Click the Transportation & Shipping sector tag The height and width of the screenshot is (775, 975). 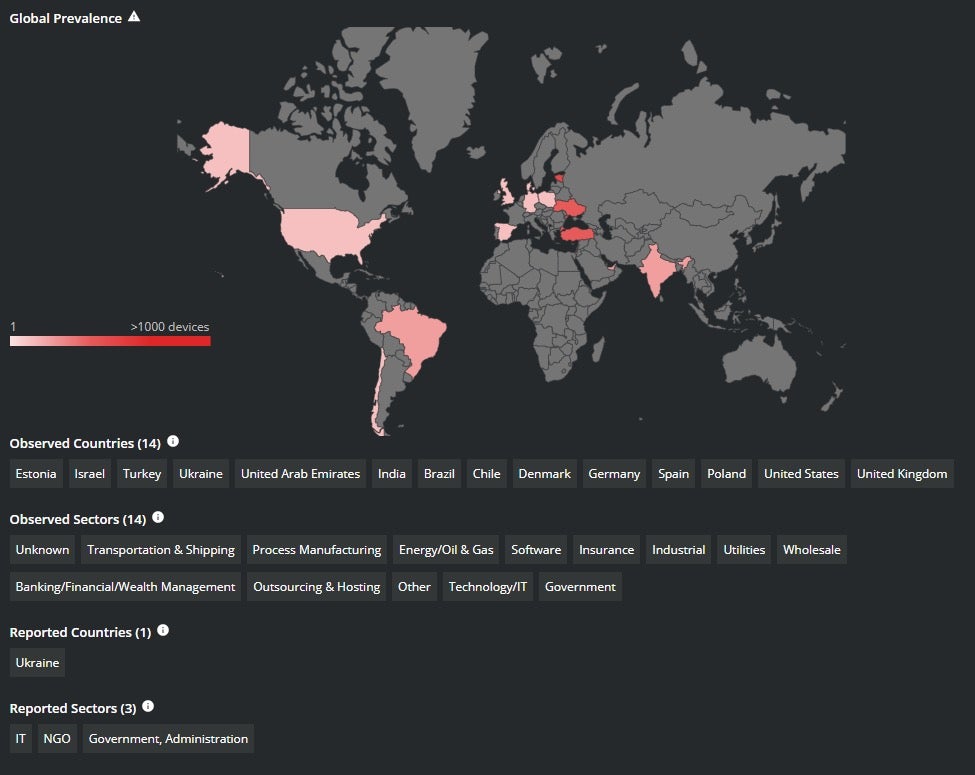tap(161, 550)
